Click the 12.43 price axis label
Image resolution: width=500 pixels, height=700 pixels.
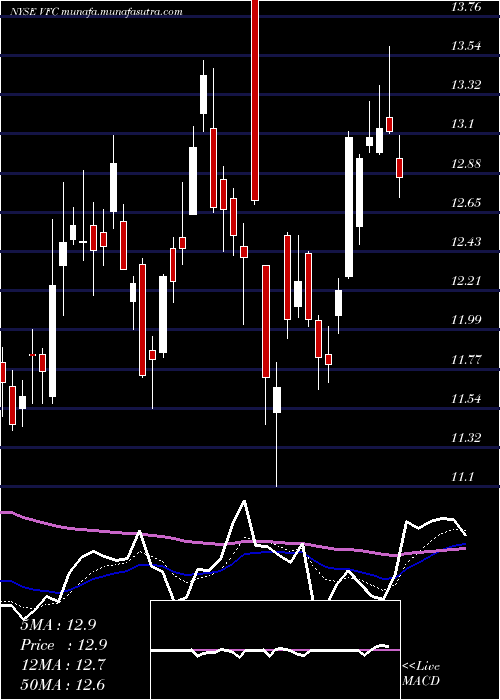point(466,242)
